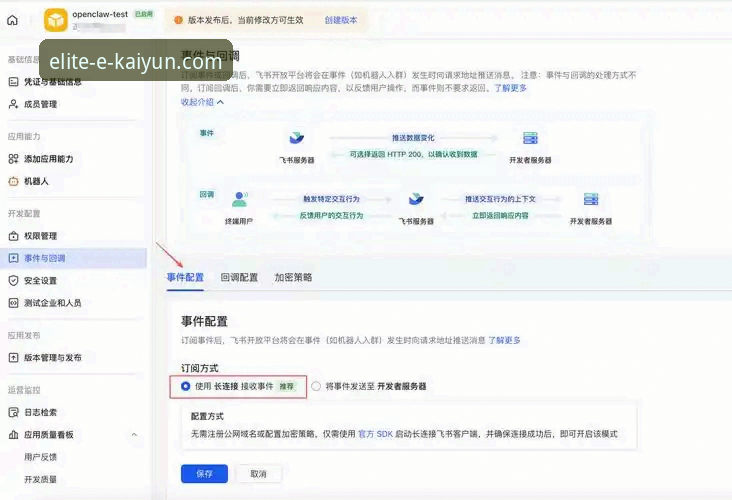Click 了解更多 link under 事件配置
This screenshot has width=732, height=500.
[x=505, y=340]
